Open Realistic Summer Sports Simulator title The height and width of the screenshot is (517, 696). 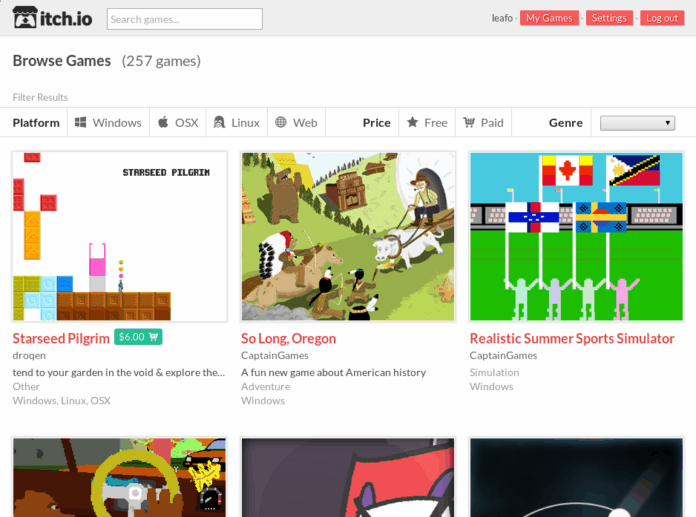point(572,339)
